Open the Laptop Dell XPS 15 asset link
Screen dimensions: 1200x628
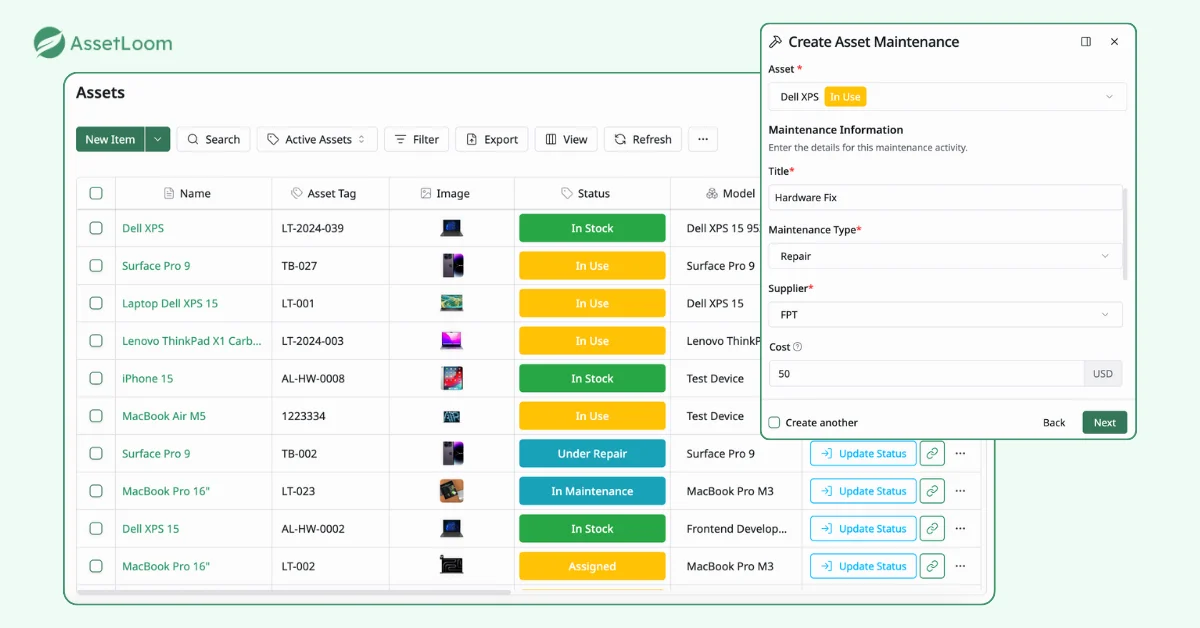170,303
